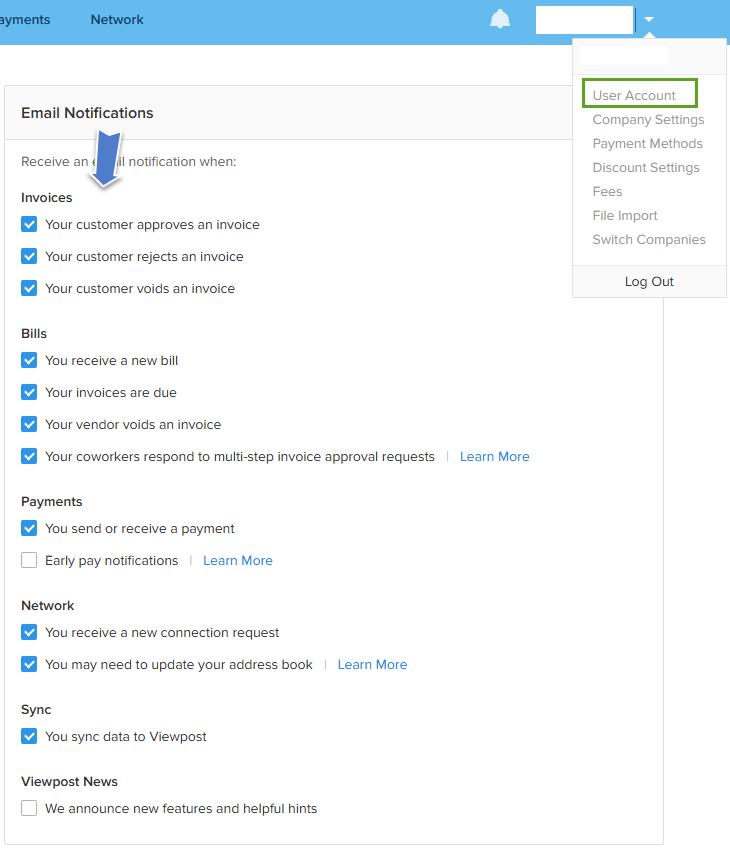
Task: Open Learn More about address book updates
Action: pyautogui.click(x=372, y=665)
